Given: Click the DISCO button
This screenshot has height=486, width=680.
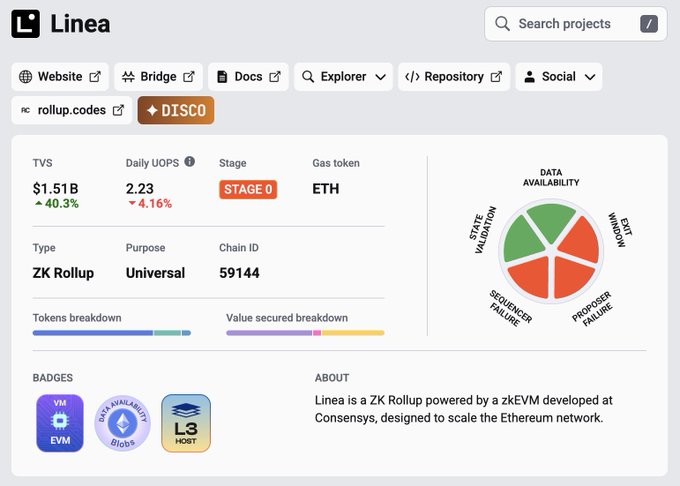Looking at the screenshot, I should [176, 110].
